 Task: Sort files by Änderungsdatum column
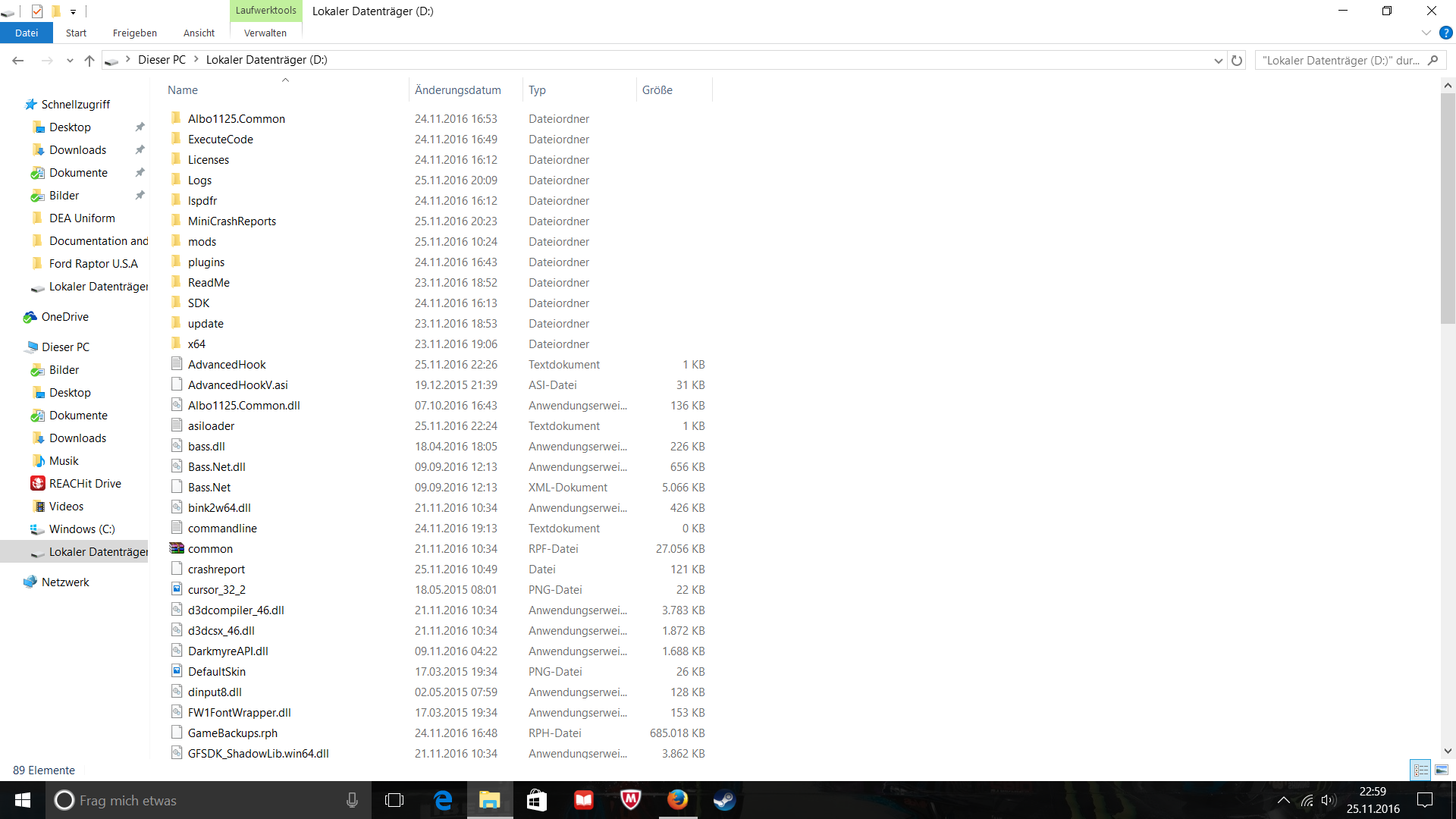click(458, 90)
